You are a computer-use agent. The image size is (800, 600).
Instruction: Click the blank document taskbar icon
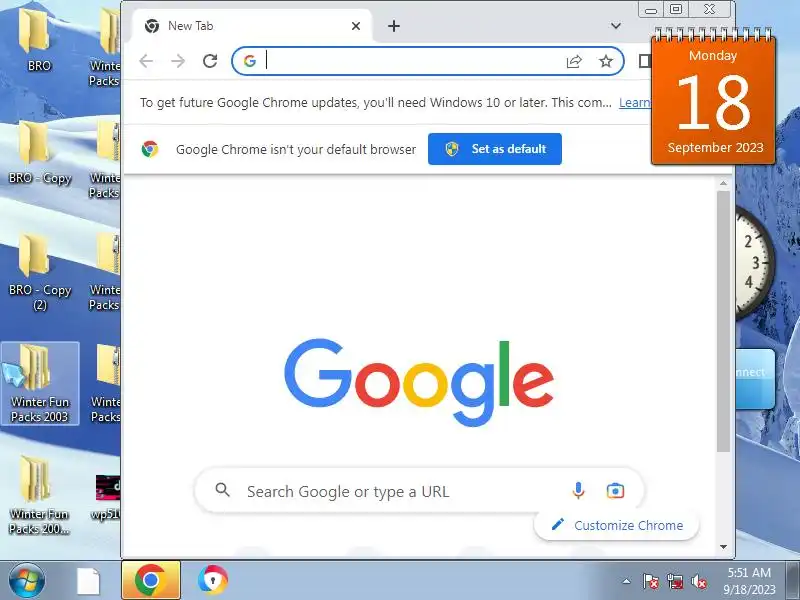click(88, 581)
